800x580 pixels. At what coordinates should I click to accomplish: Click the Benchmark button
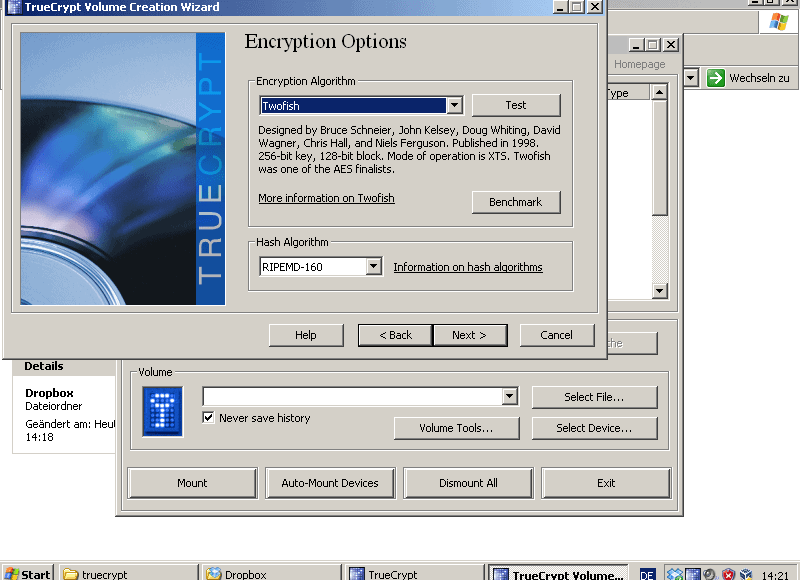point(516,202)
